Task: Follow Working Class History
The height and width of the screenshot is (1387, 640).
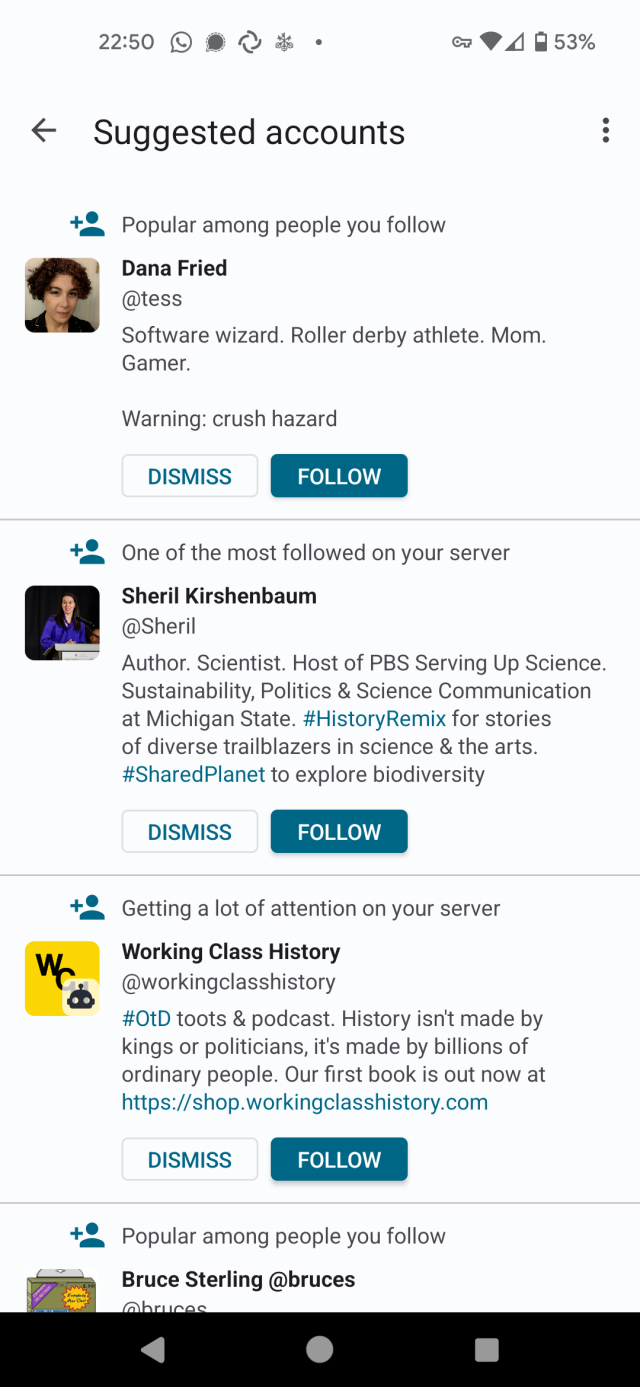Action: click(339, 1160)
